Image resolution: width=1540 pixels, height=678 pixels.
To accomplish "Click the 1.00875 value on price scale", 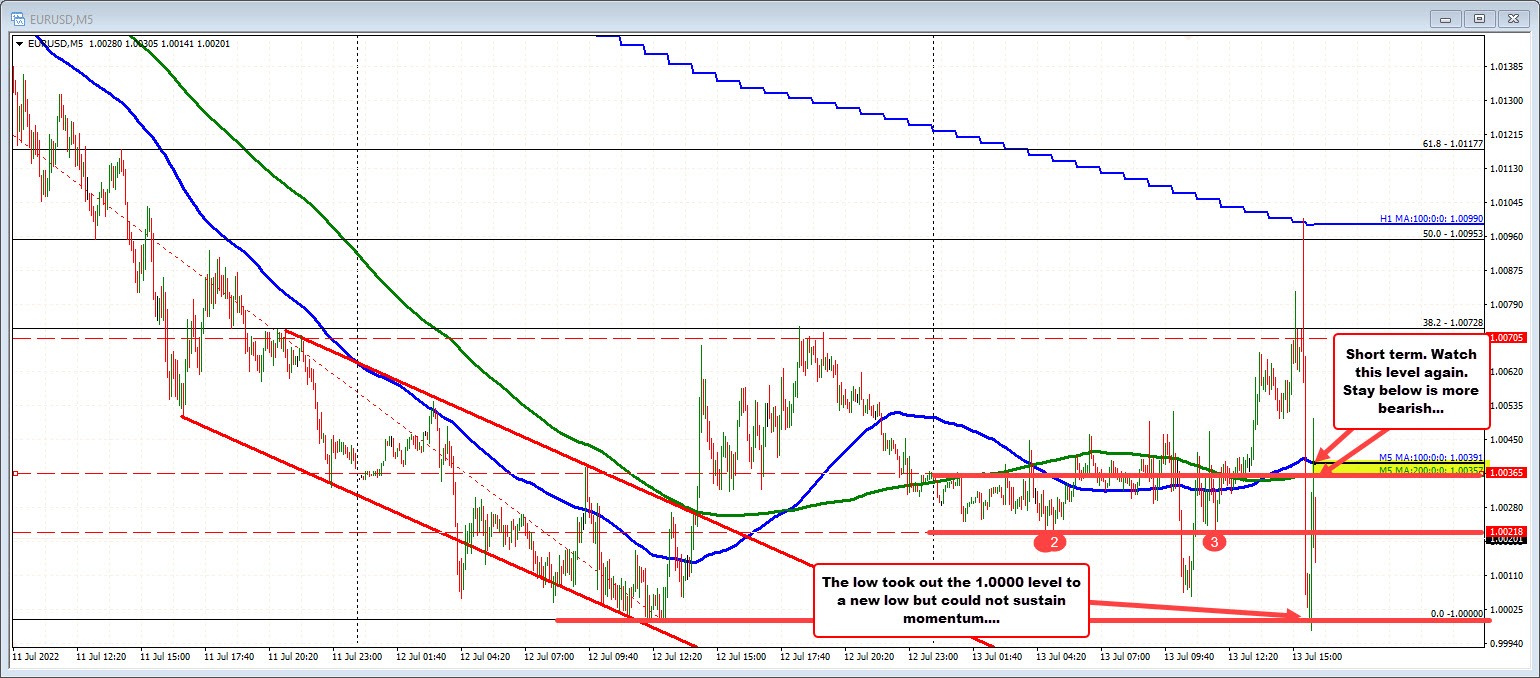I will pyautogui.click(x=1507, y=270).
